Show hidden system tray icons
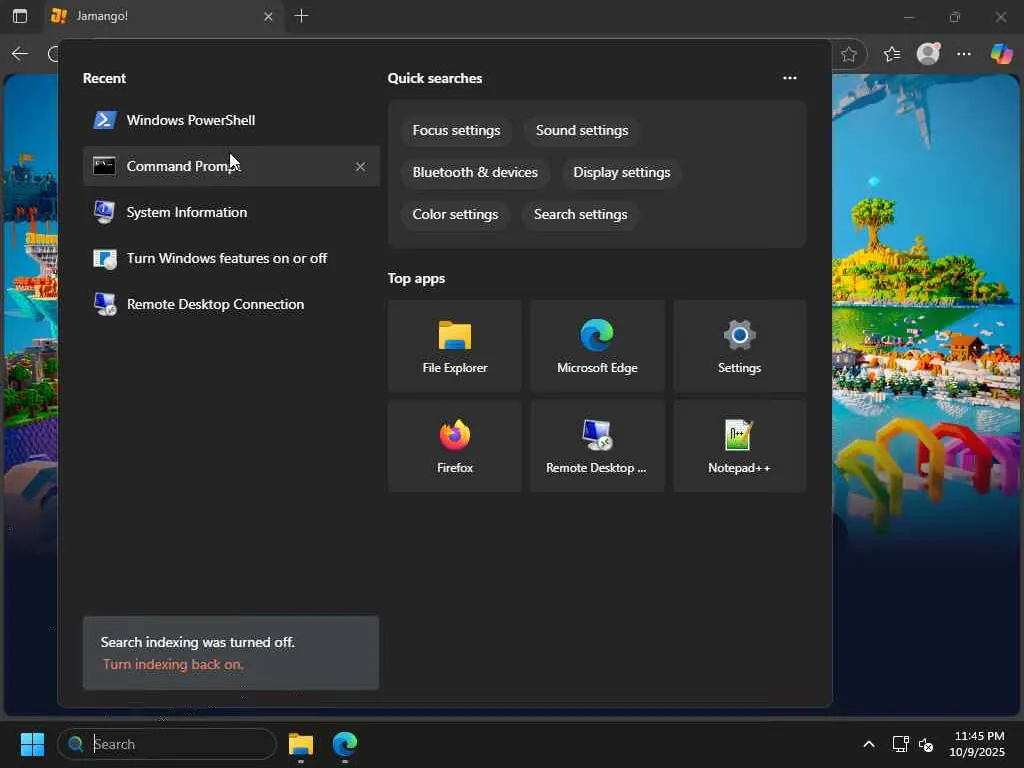 pyautogui.click(x=869, y=744)
